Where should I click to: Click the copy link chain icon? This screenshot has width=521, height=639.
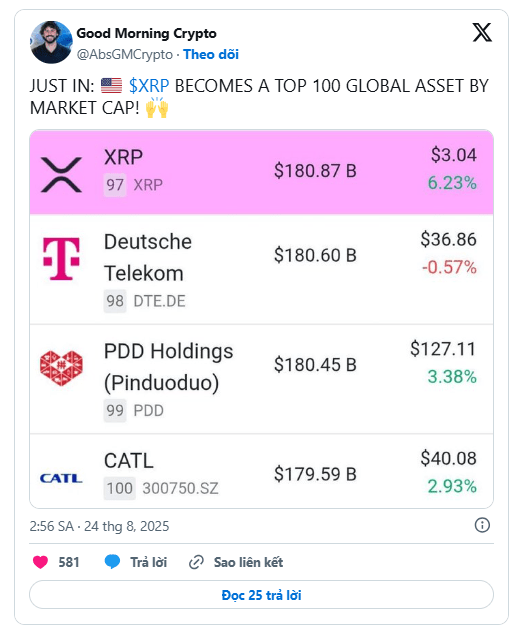click(x=196, y=562)
